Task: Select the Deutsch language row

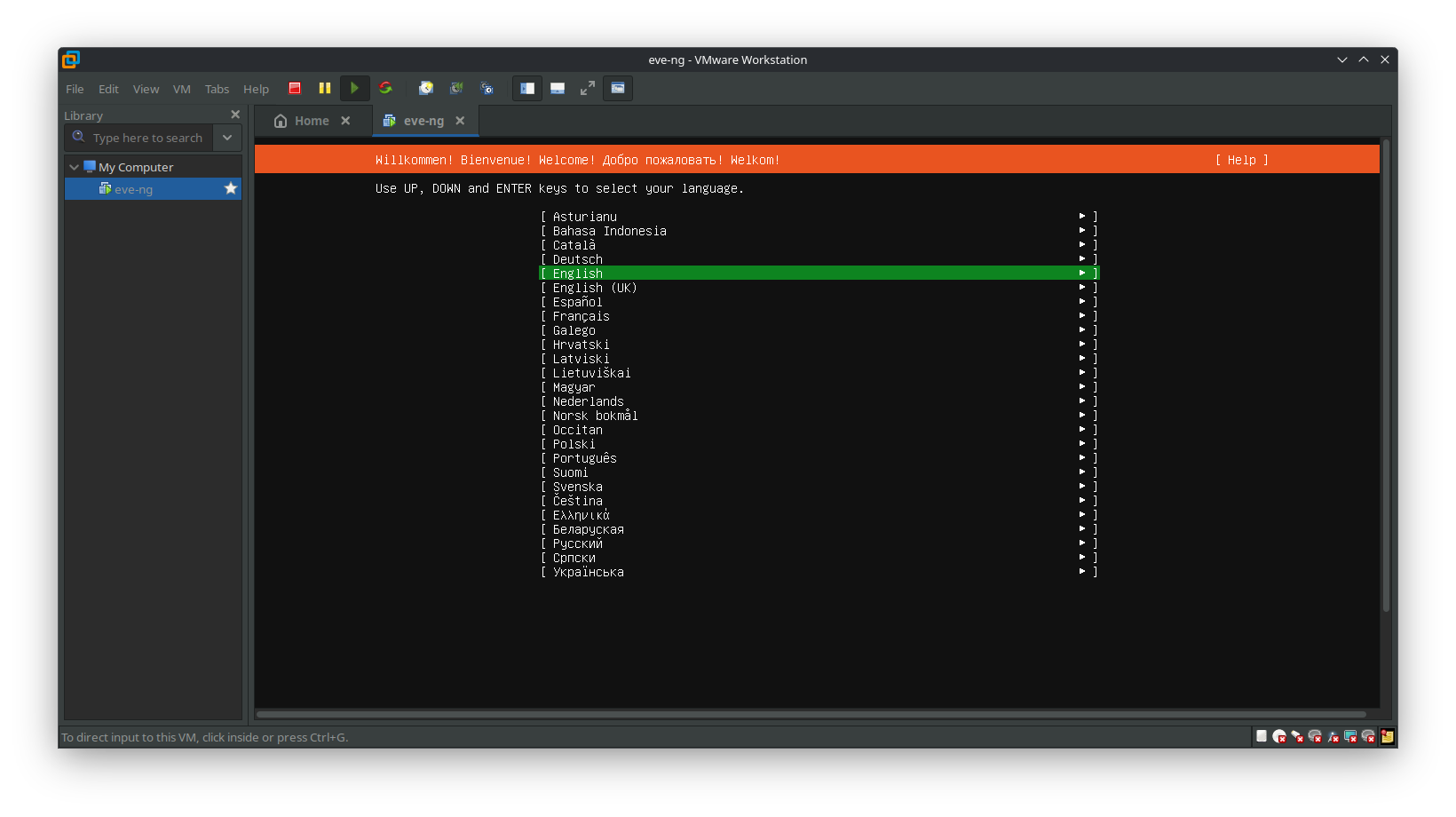Action: tap(819, 259)
